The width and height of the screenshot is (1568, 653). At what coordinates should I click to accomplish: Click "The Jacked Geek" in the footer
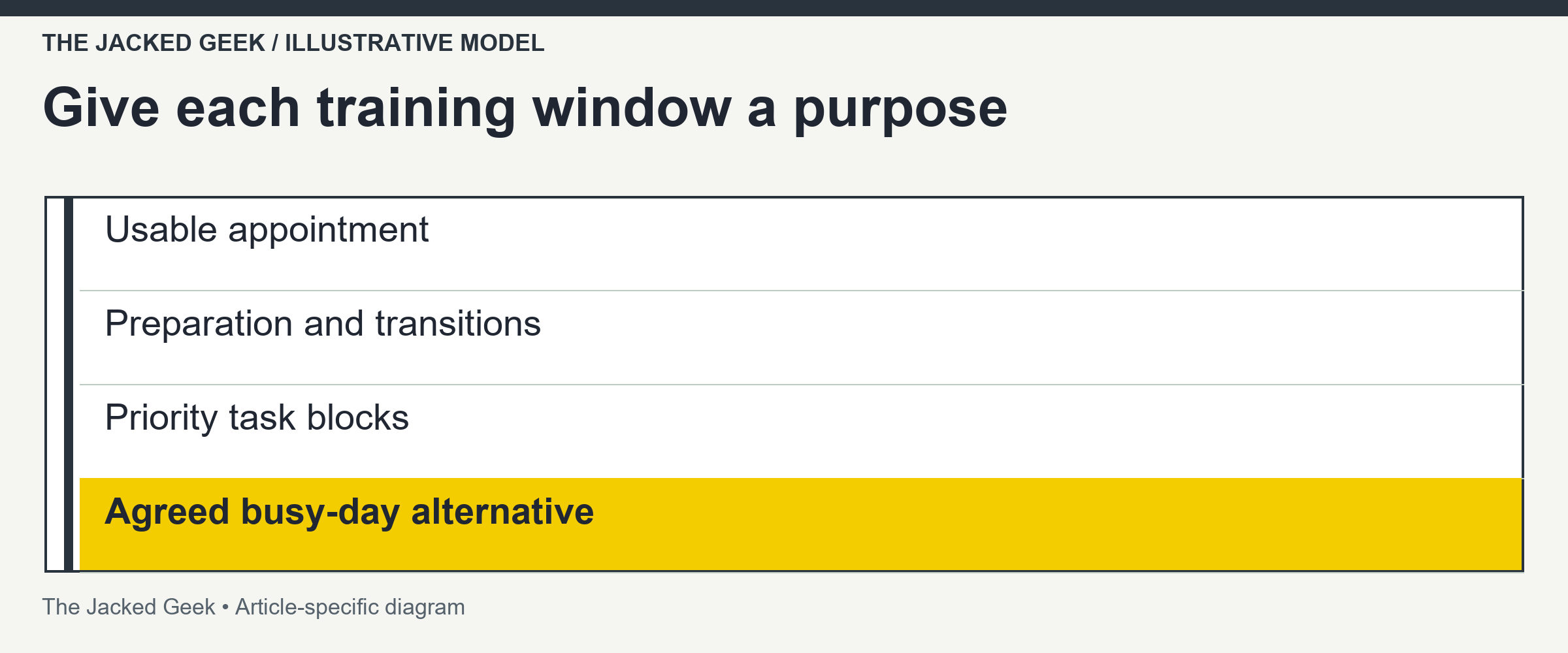coord(129,607)
